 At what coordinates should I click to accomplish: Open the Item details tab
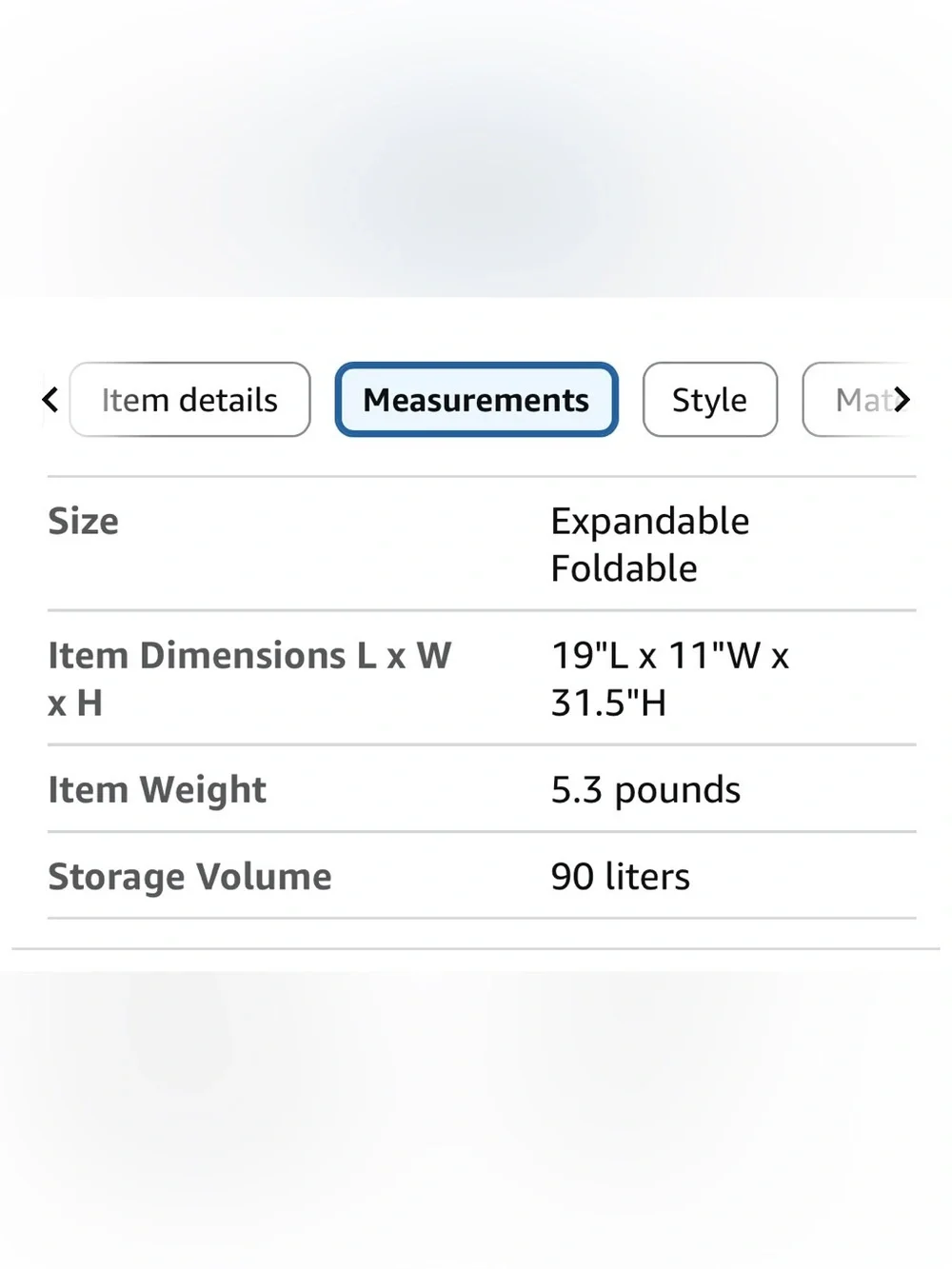click(x=189, y=400)
